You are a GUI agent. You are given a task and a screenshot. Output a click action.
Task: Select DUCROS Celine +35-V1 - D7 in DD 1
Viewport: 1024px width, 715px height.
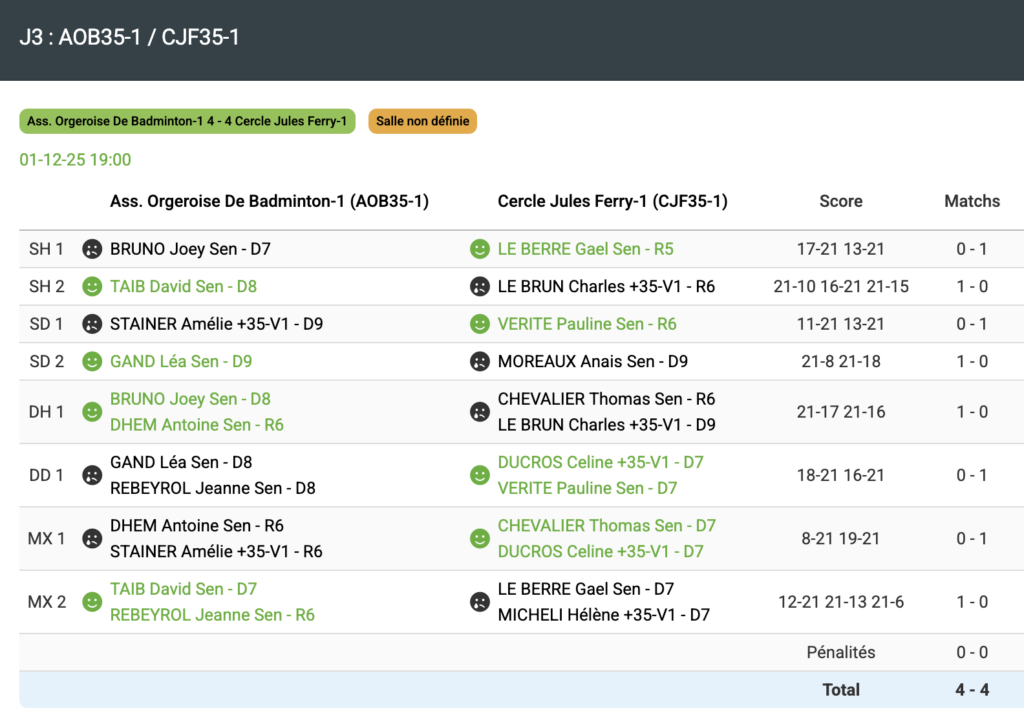click(600, 462)
